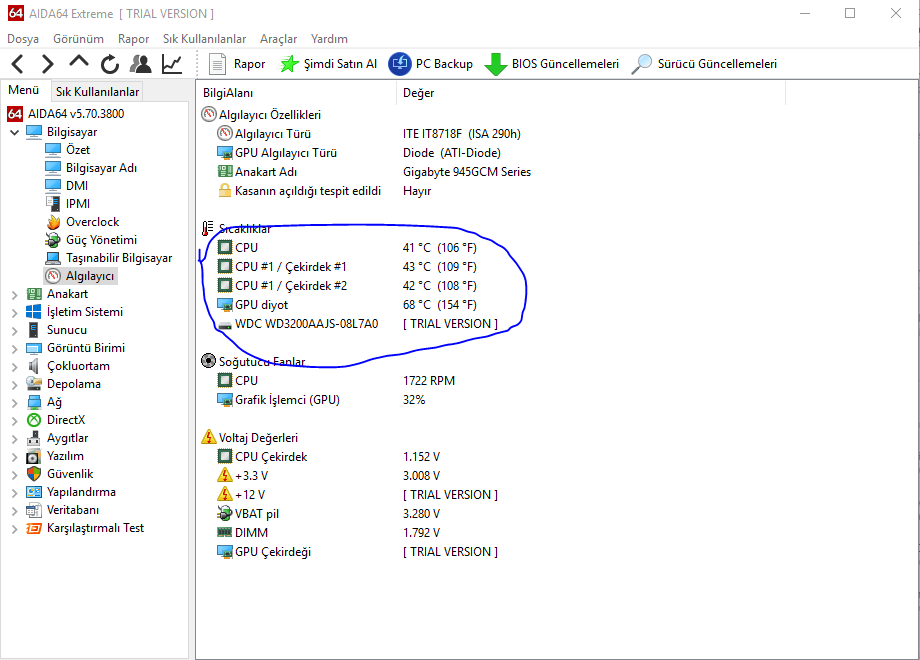
Task: Select Kasanın açıldığı tespit edildi row
Action: (324, 191)
